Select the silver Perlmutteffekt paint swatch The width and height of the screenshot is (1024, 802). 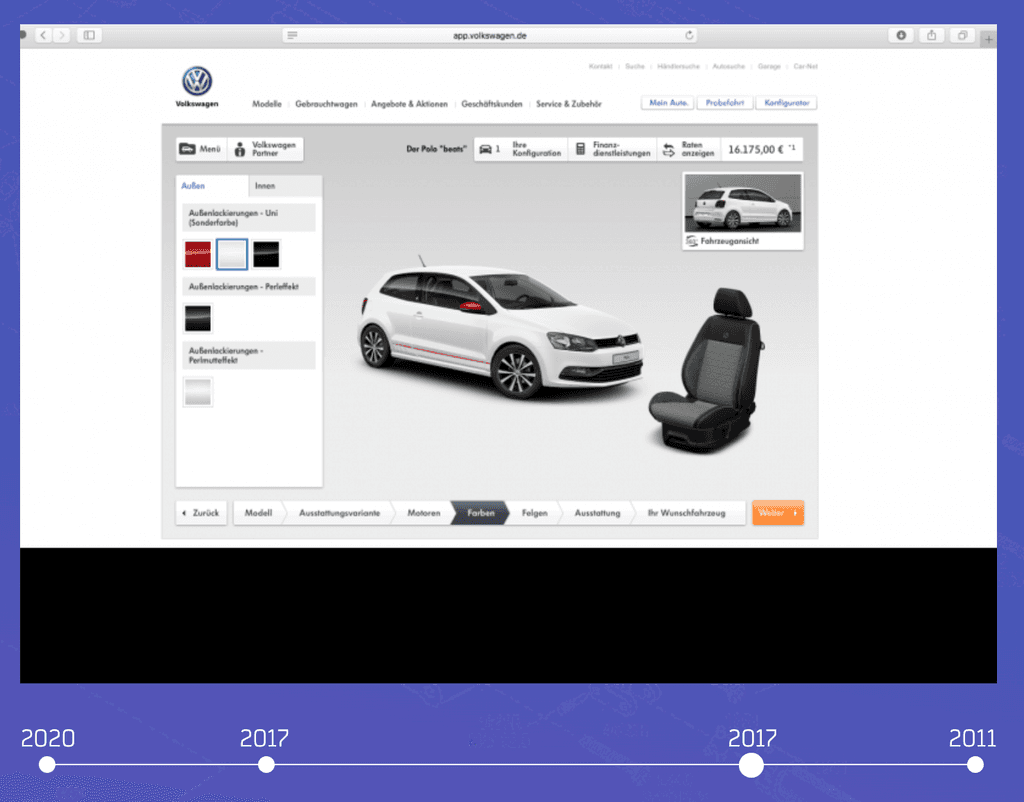point(198,392)
